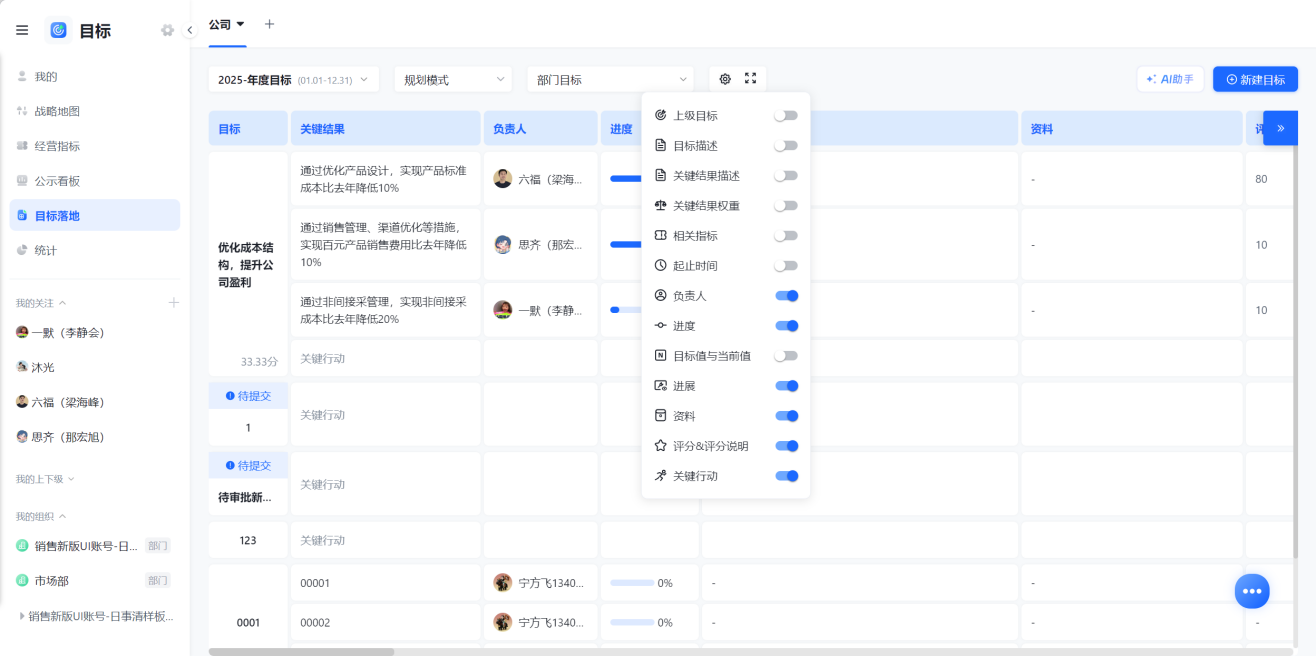Turn on 关键结果描述 switch
The image size is (1316, 656).
pyautogui.click(x=786, y=176)
